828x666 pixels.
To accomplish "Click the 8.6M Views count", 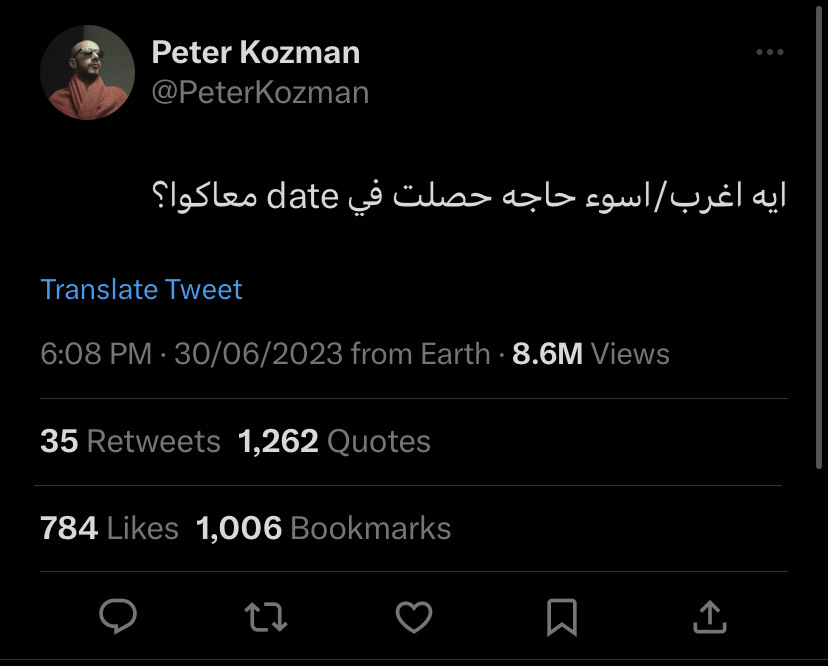I will point(591,353).
